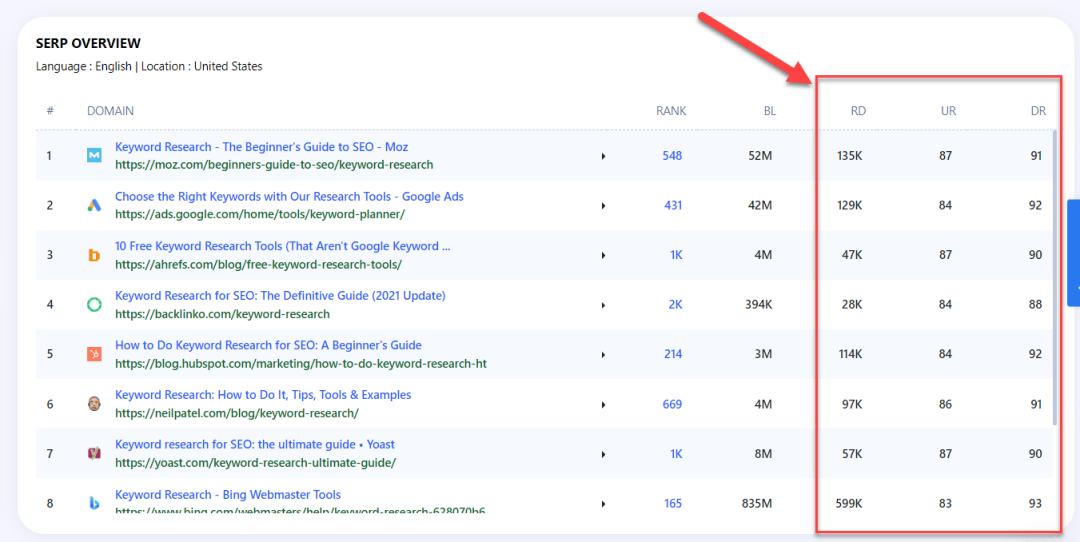Open 'Keyword Research: How to Do It, Tips' link

click(x=263, y=395)
